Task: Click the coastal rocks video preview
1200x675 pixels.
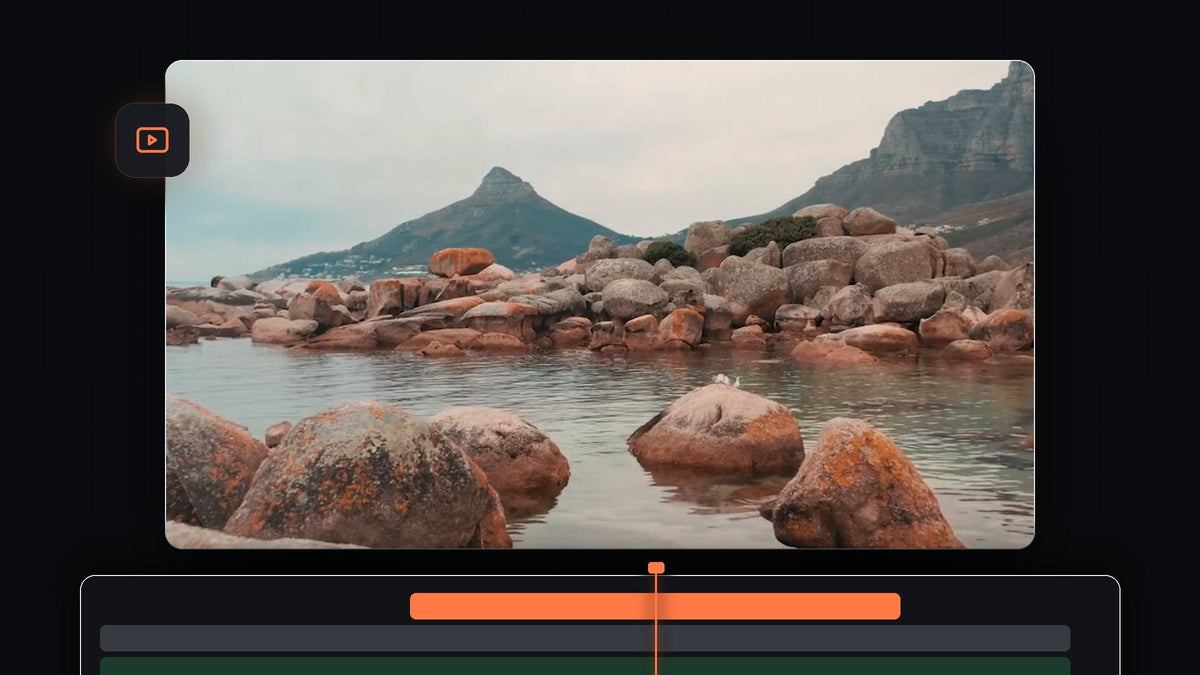Action: point(600,304)
